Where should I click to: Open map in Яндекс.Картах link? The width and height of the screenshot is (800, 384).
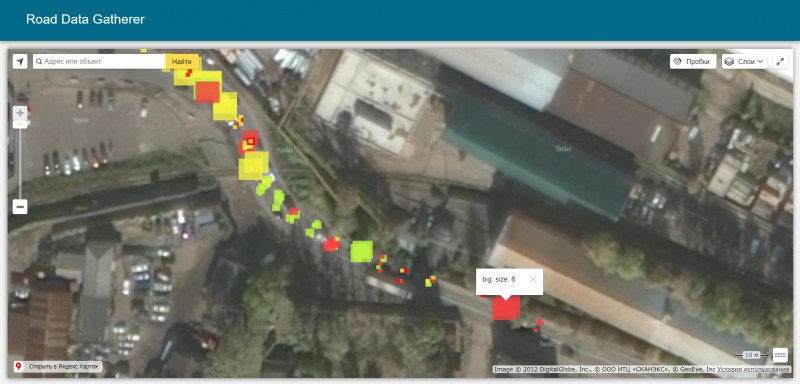pyautogui.click(x=58, y=367)
